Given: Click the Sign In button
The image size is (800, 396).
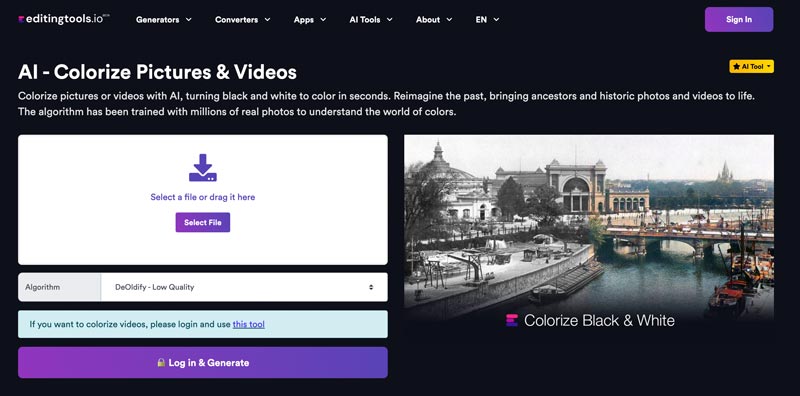Looking at the screenshot, I should pos(739,19).
